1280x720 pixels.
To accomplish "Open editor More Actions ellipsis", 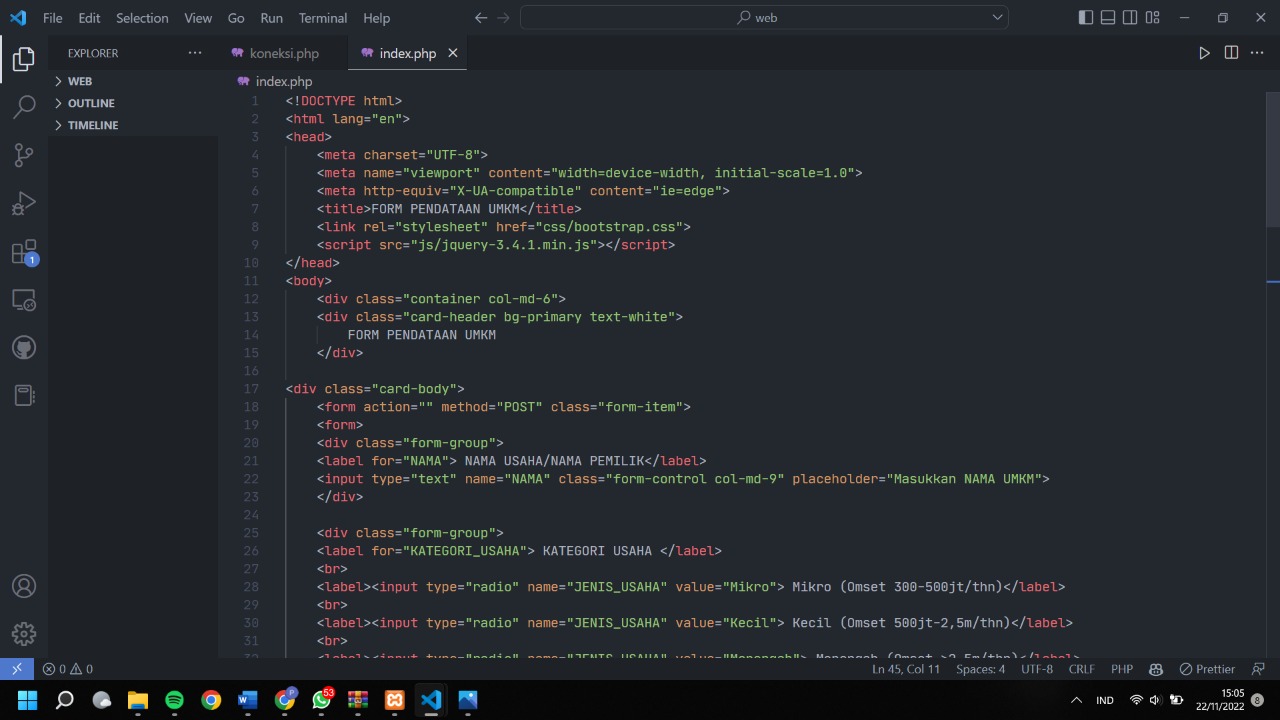I will pyautogui.click(x=1256, y=53).
